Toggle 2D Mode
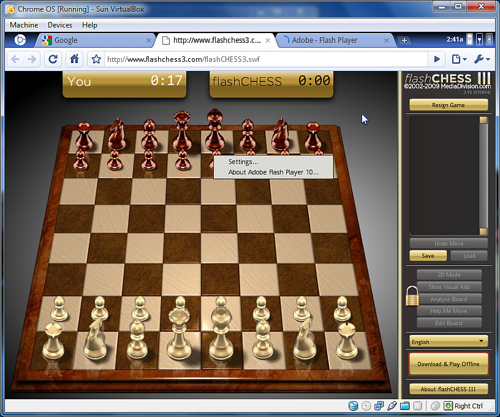Viewport: 500px width, 417px height. point(449,275)
